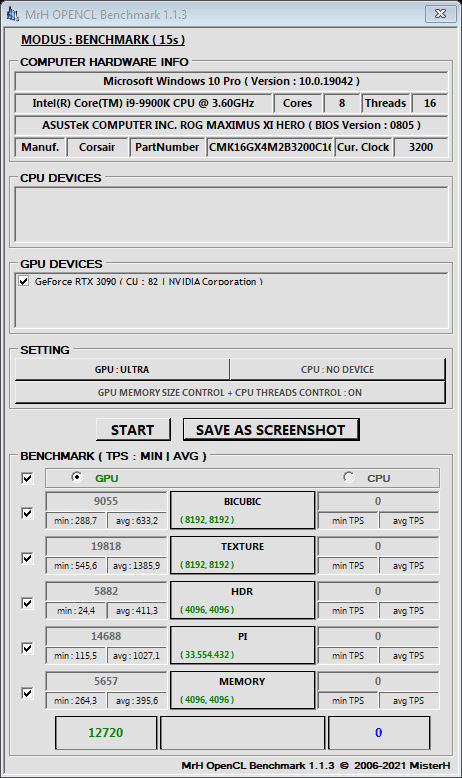Click the BICUBIC avg : 633,2 value
The height and width of the screenshot is (778, 462).
(136, 520)
